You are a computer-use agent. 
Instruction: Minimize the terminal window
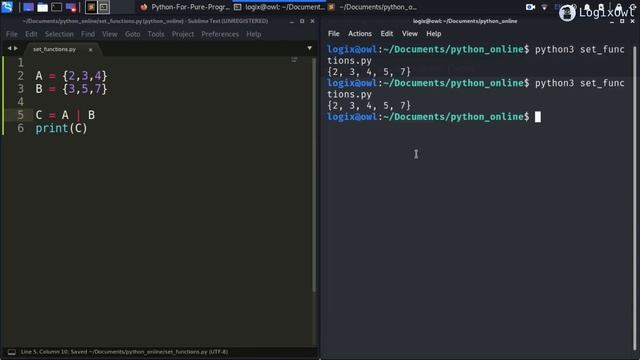pos(612,21)
